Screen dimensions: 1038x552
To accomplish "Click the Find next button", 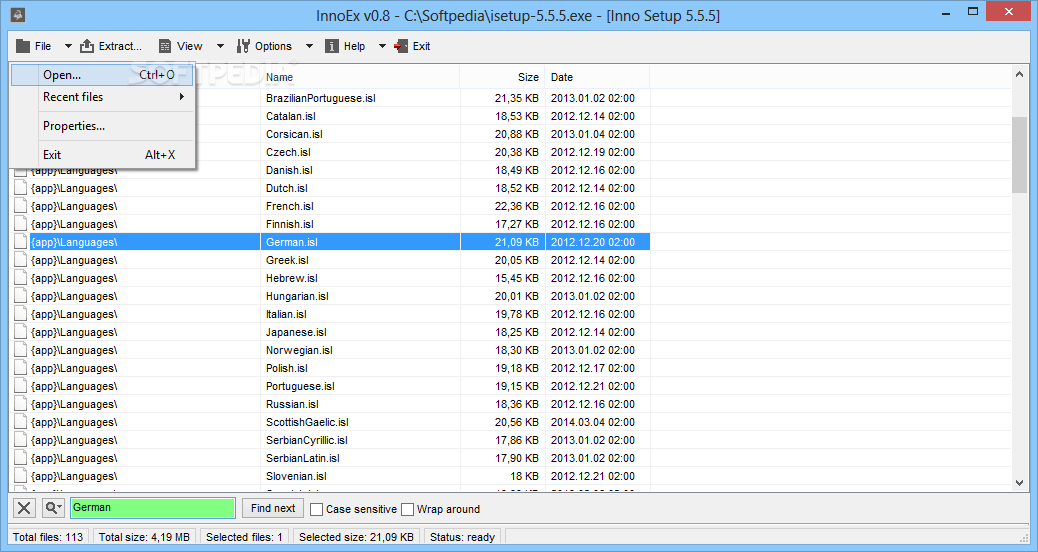I will [273, 508].
